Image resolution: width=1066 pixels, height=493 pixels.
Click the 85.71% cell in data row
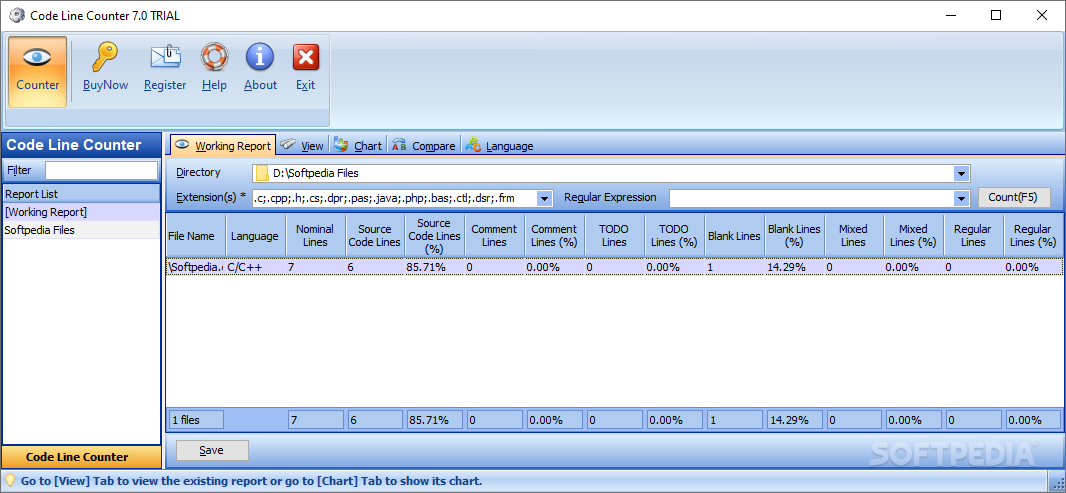coord(435,267)
